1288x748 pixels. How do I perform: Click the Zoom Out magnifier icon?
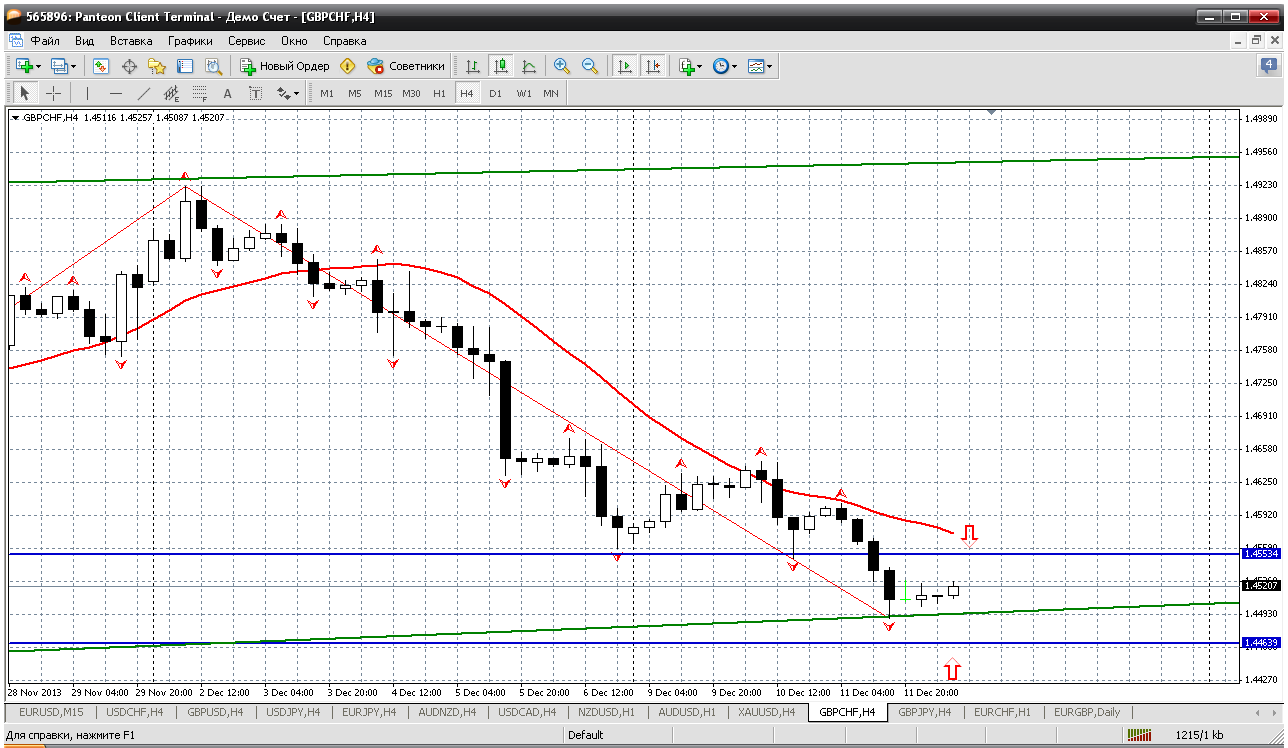(x=590, y=66)
